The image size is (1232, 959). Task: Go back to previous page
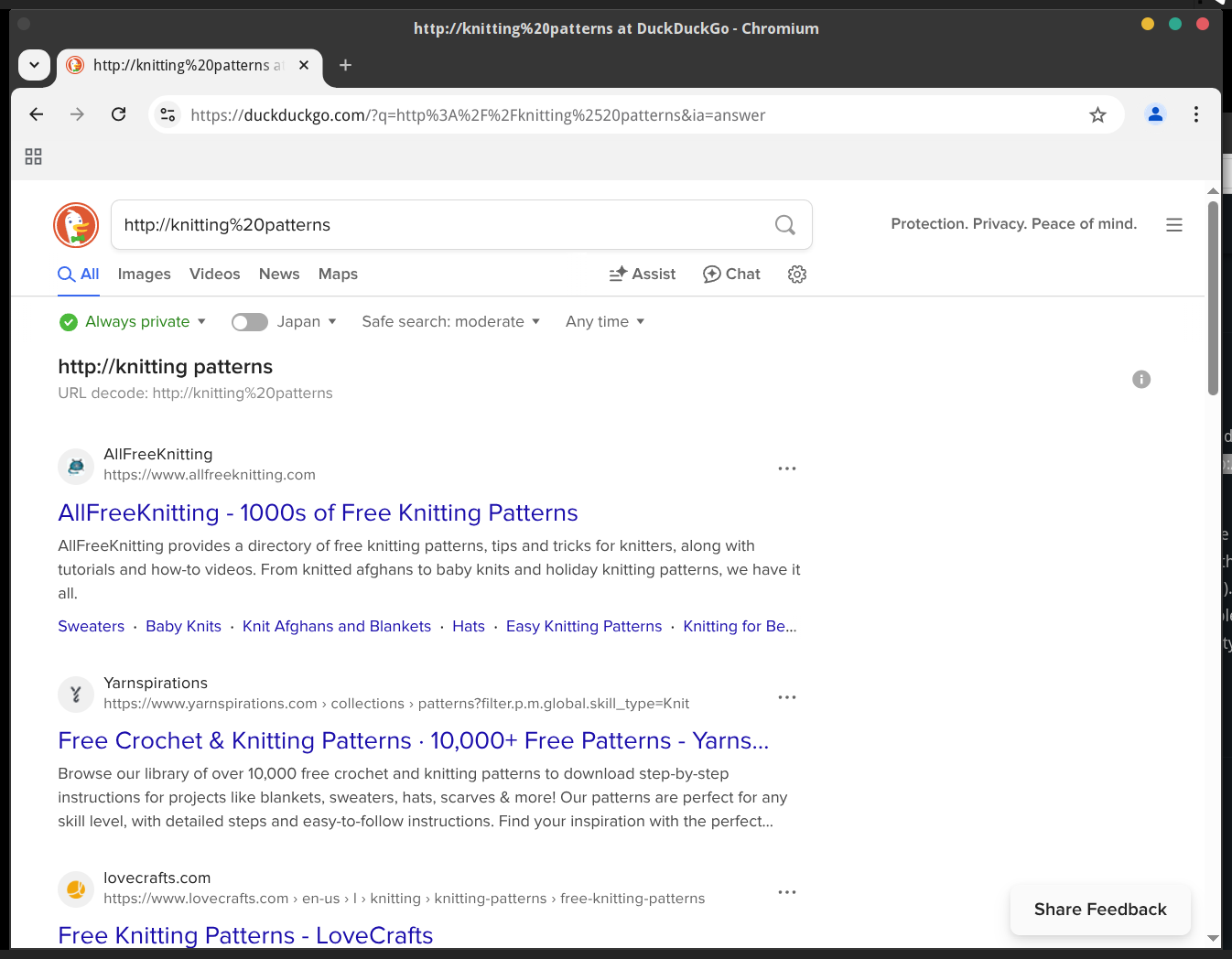point(37,114)
